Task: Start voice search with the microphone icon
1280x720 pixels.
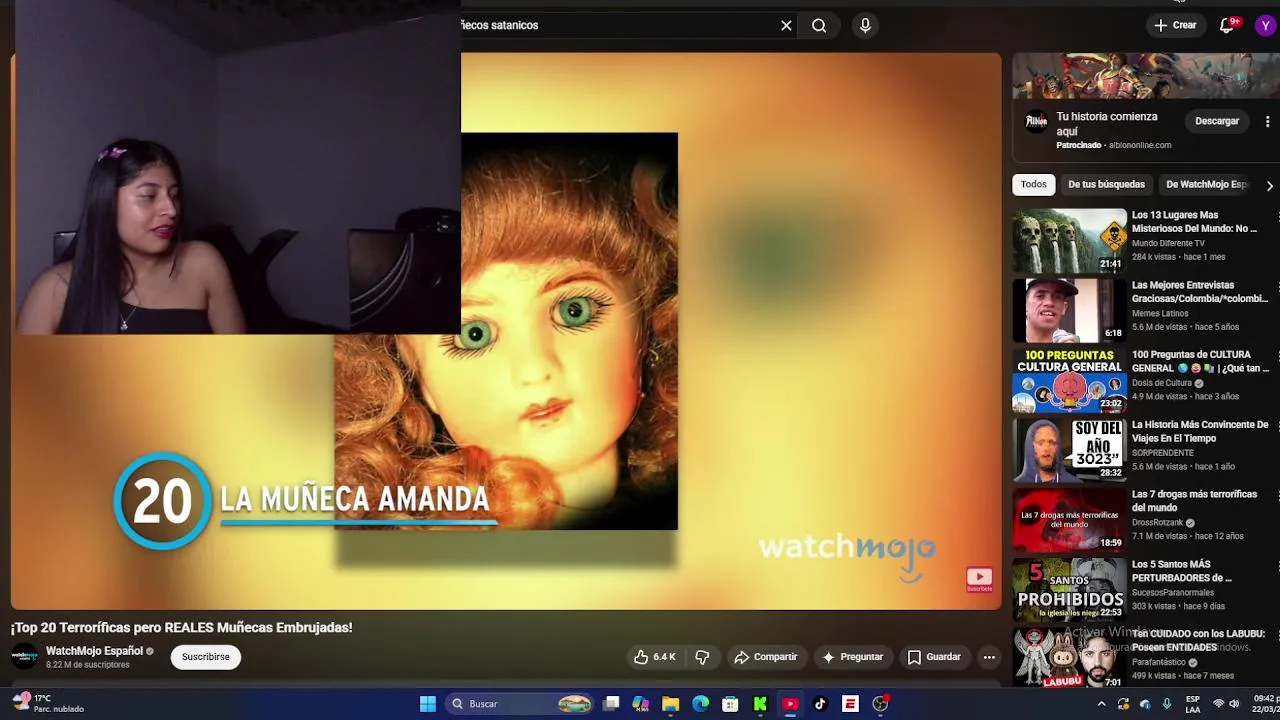Action: [865, 26]
